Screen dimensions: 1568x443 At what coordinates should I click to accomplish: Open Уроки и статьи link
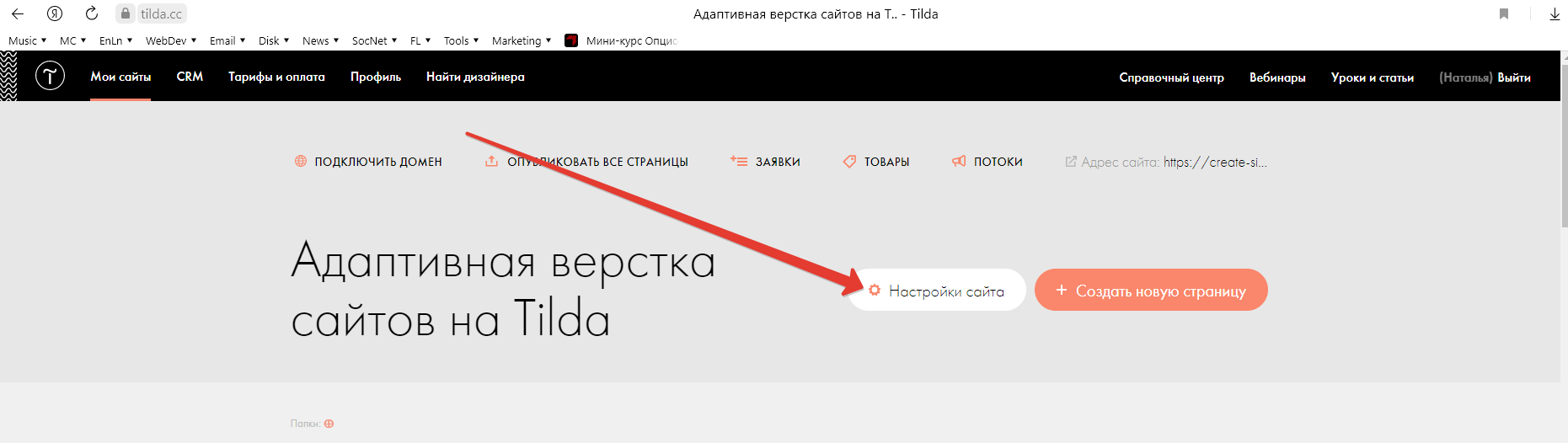coord(1373,77)
